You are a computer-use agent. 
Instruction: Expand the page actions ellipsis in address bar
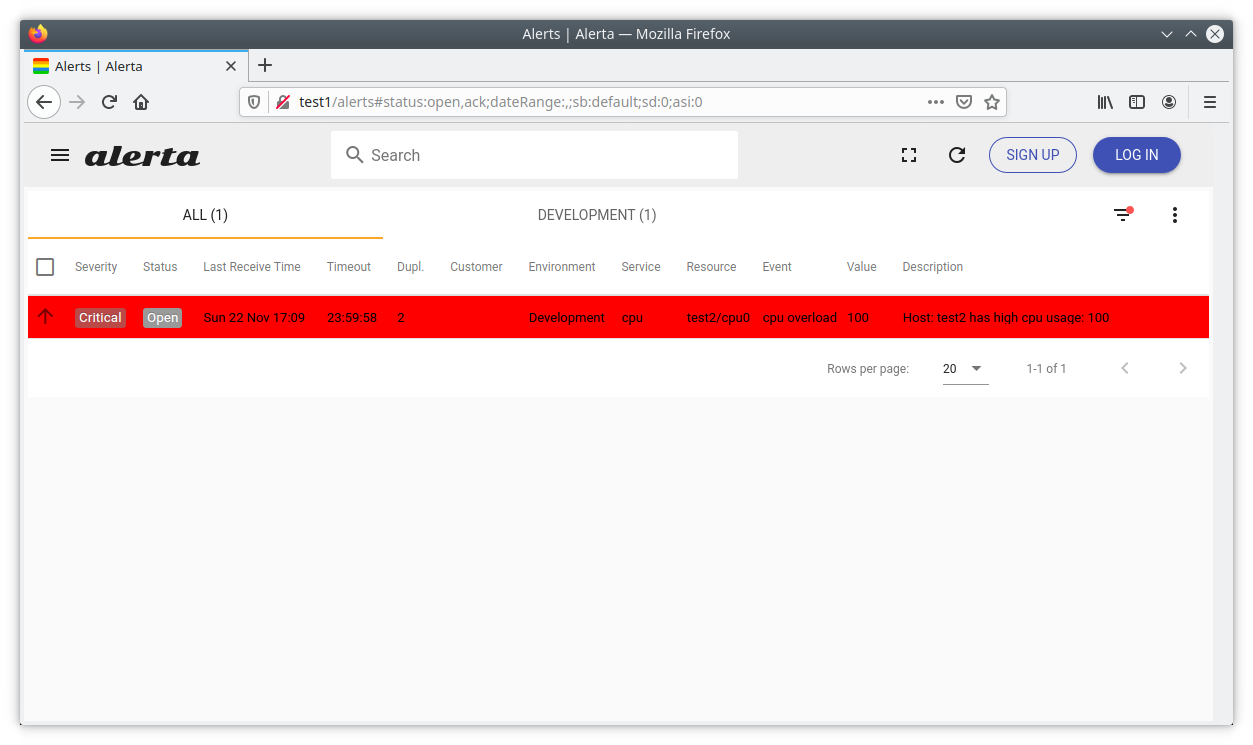coord(936,101)
